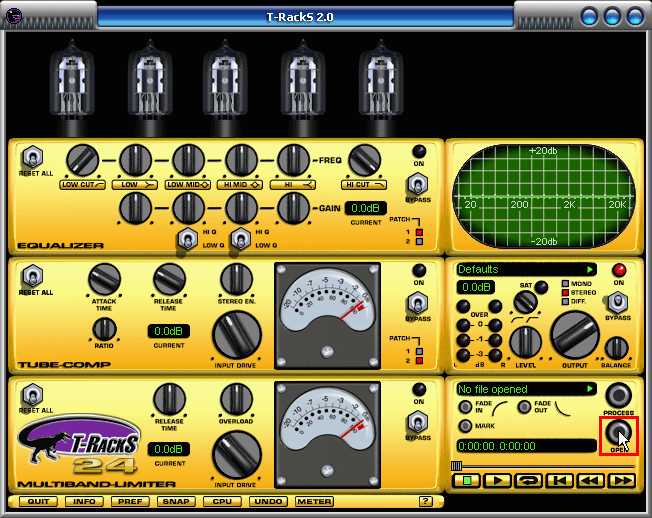Screen dimensions: 652x518
Task: Click the Multiband-Limiter Input Drive knob
Action: (237, 455)
